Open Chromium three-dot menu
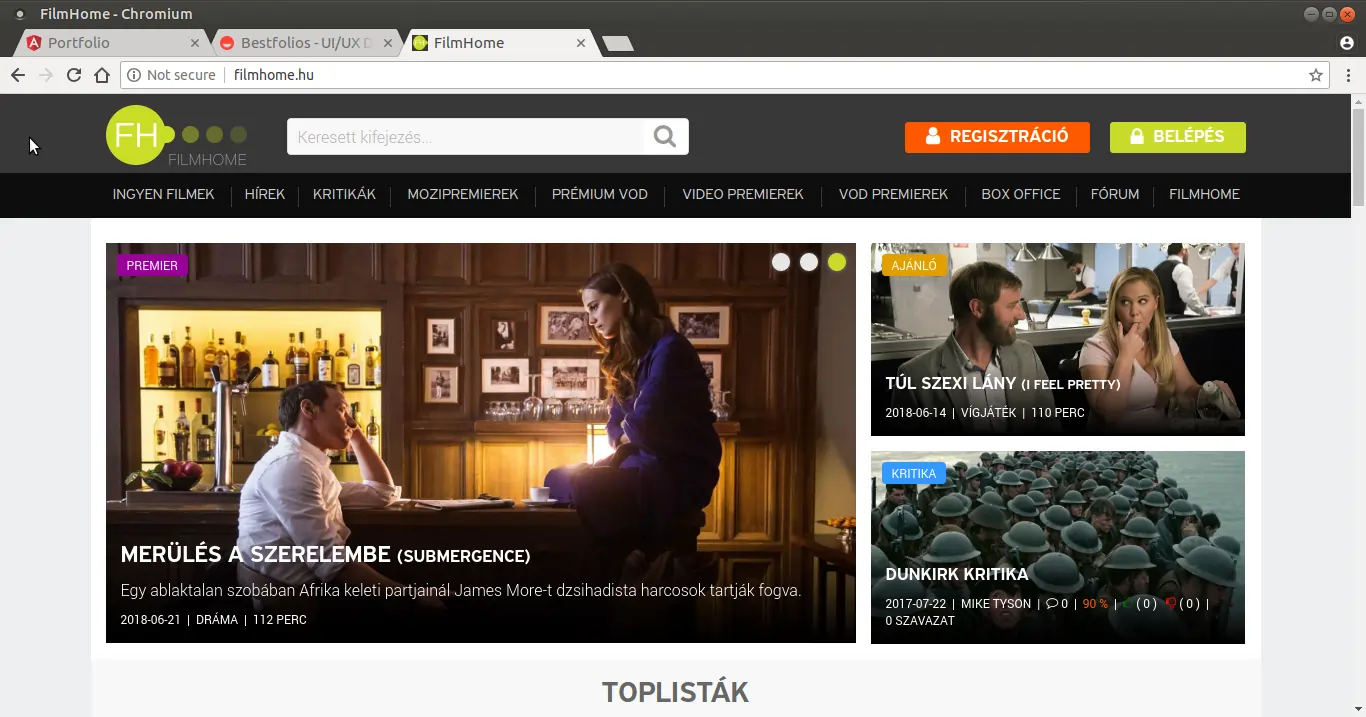1366x717 pixels. click(x=1347, y=75)
